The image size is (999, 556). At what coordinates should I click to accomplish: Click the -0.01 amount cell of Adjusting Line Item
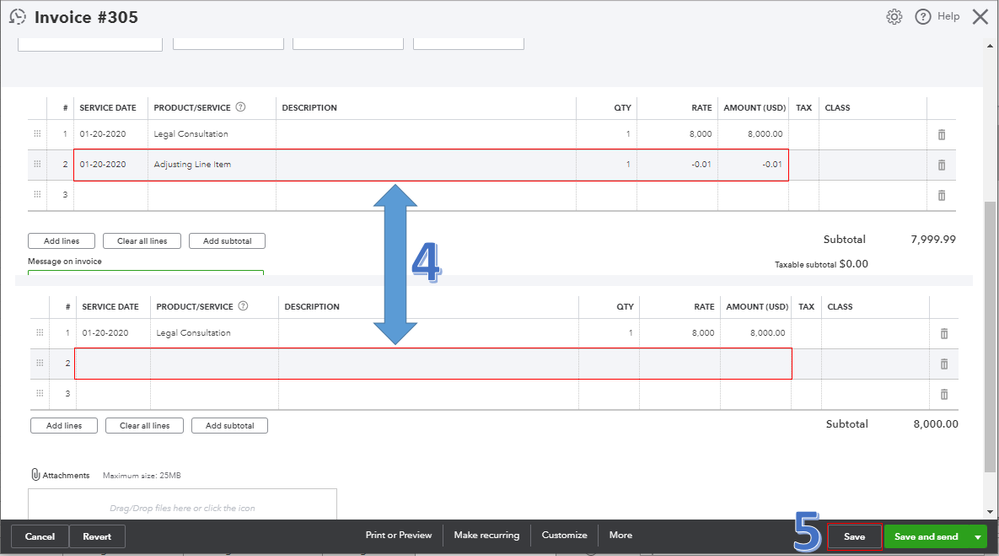[x=752, y=164]
